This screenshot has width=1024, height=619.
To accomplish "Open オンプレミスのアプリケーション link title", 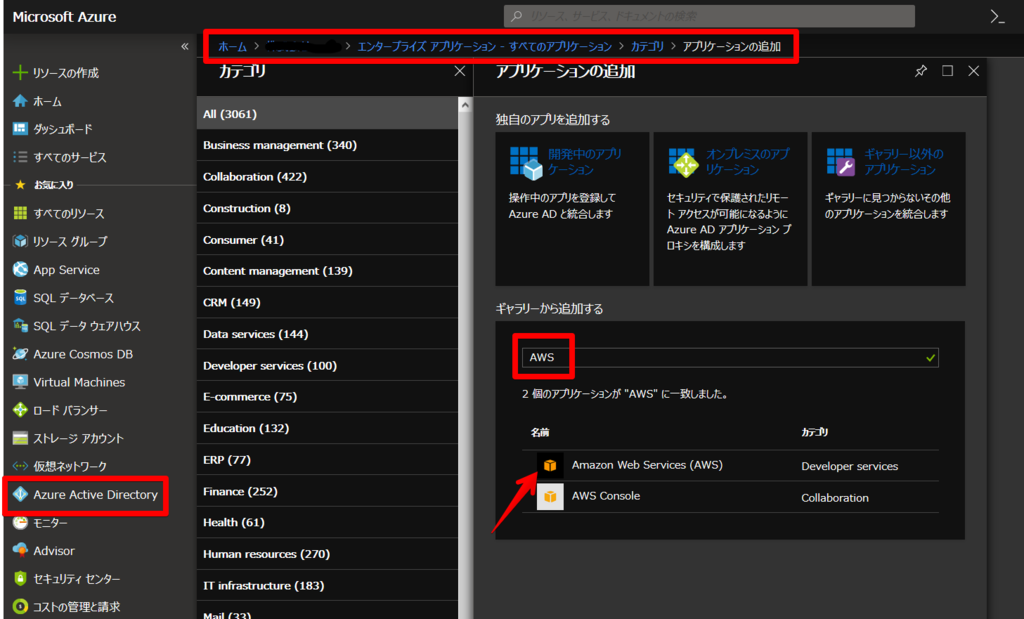I will (747, 161).
